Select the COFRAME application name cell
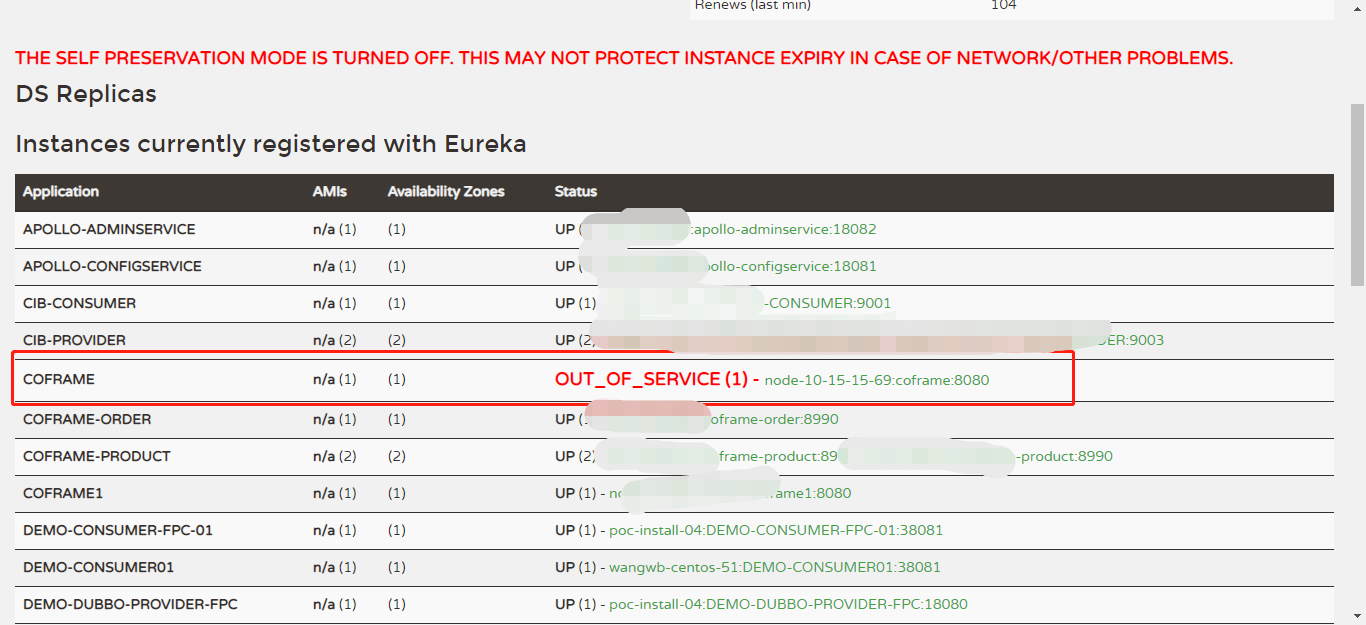 [59, 380]
